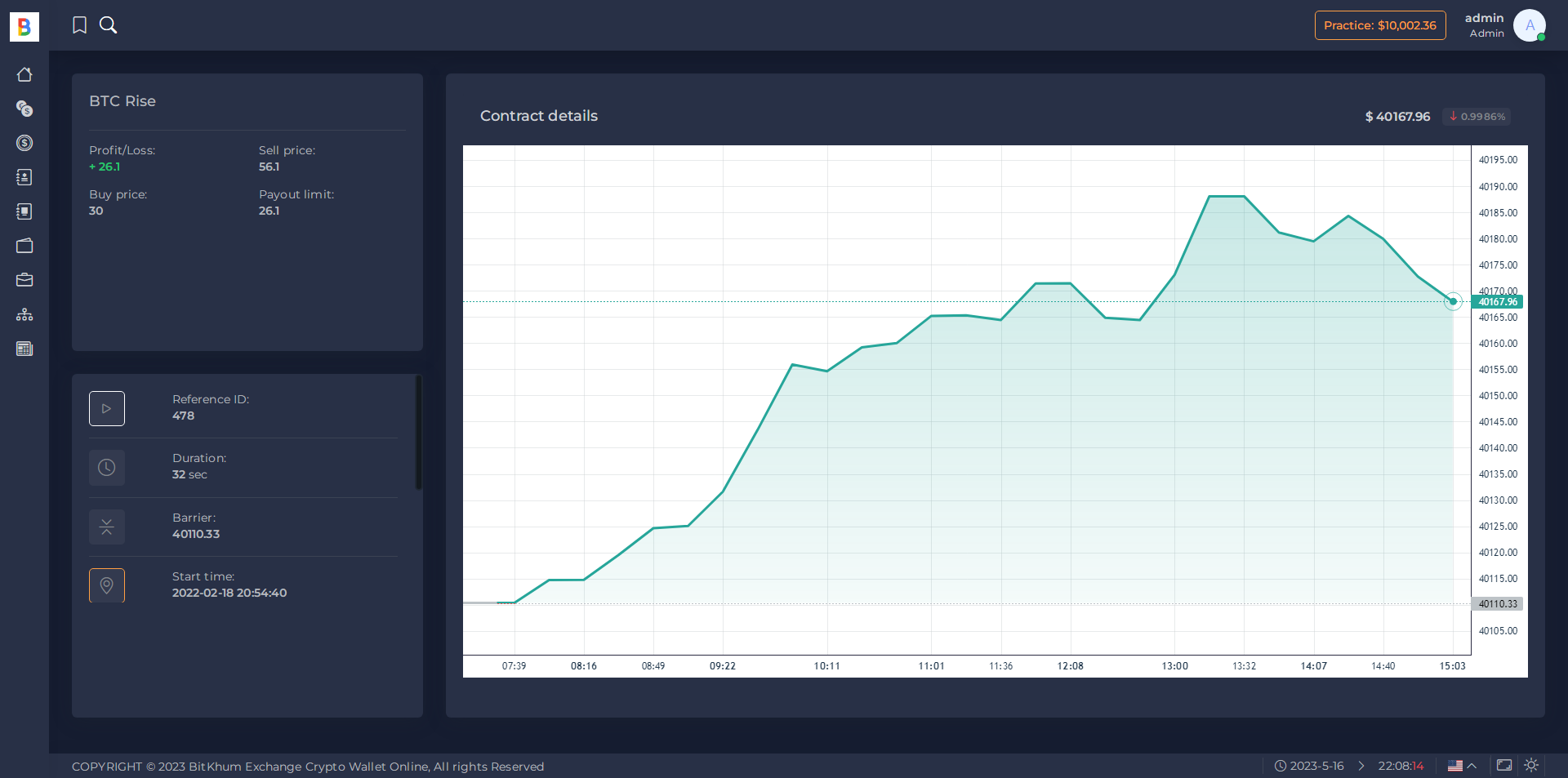The height and width of the screenshot is (778, 1568).
Task: Click the Contract details heading
Action: (539, 116)
